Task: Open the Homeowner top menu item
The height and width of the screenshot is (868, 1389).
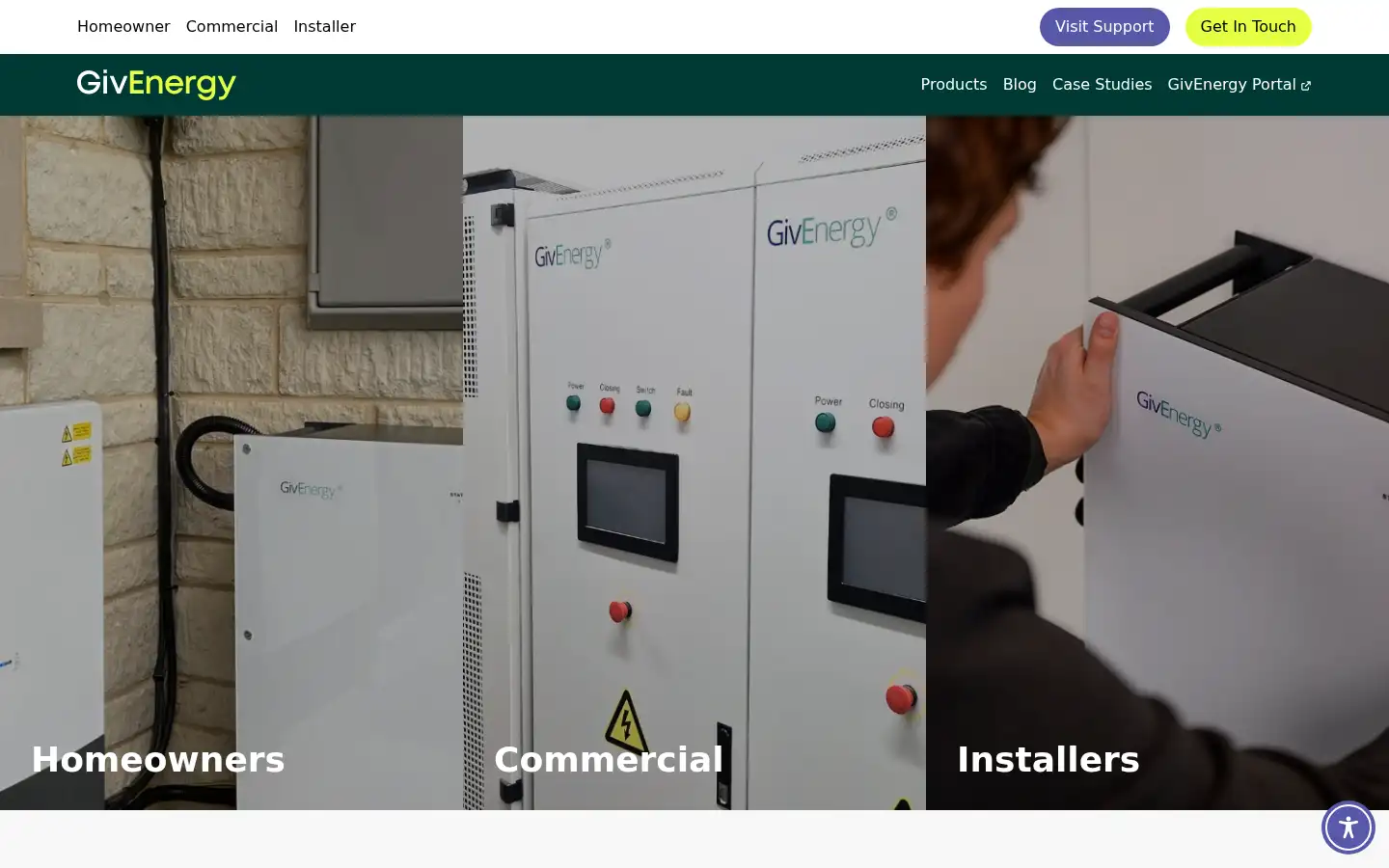Action: click(x=123, y=27)
